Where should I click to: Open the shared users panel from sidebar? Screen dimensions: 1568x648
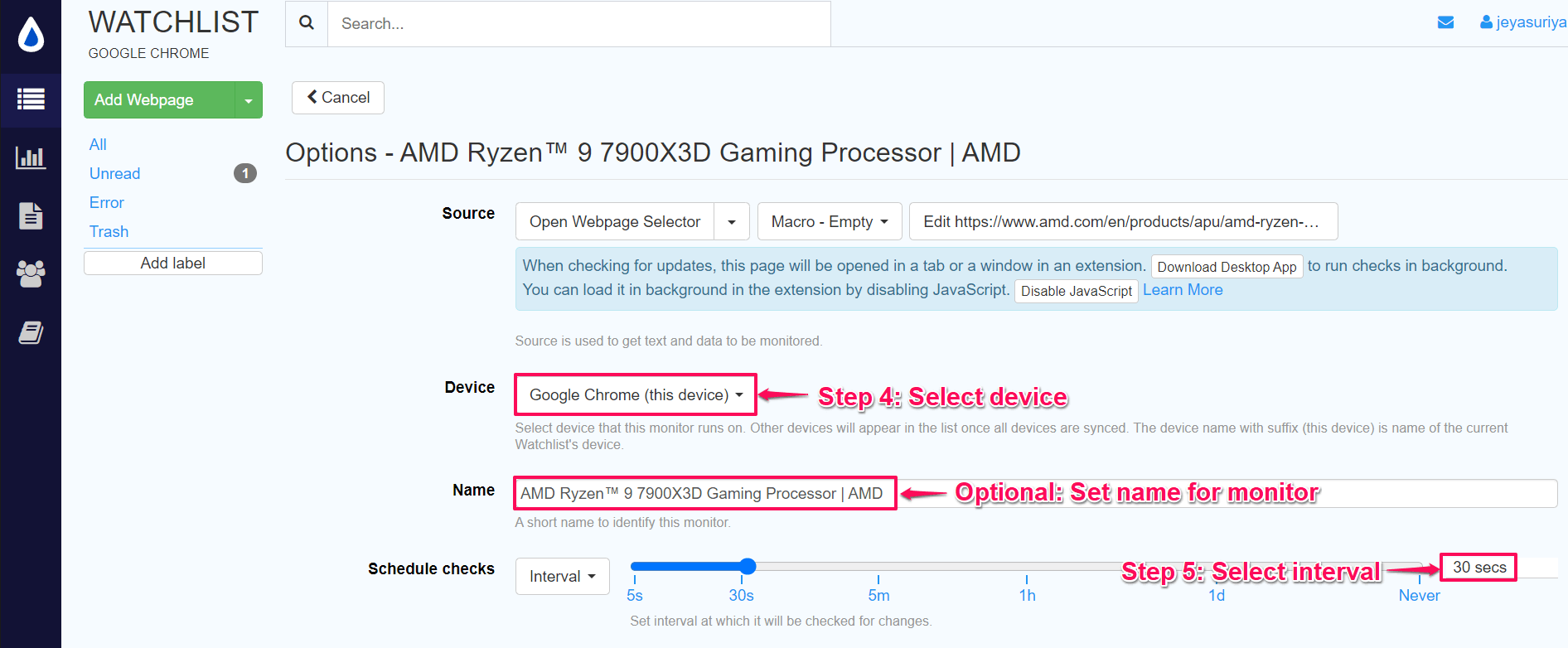pos(31,273)
